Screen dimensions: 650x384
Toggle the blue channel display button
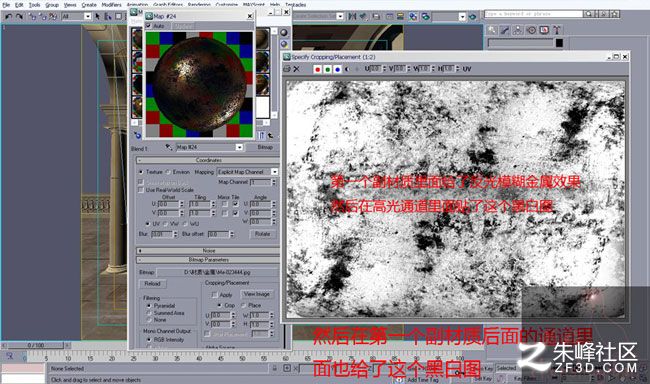[x=337, y=69]
